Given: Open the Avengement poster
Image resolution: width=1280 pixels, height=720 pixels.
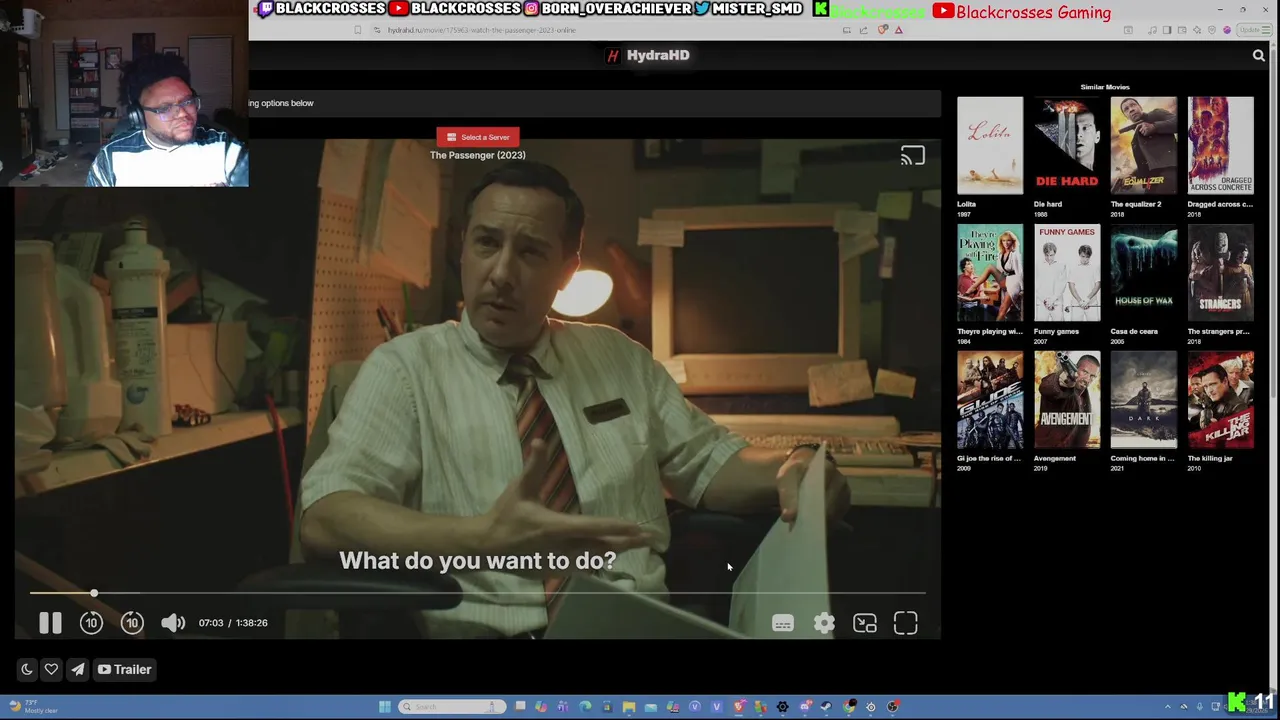Looking at the screenshot, I should coord(1067,400).
